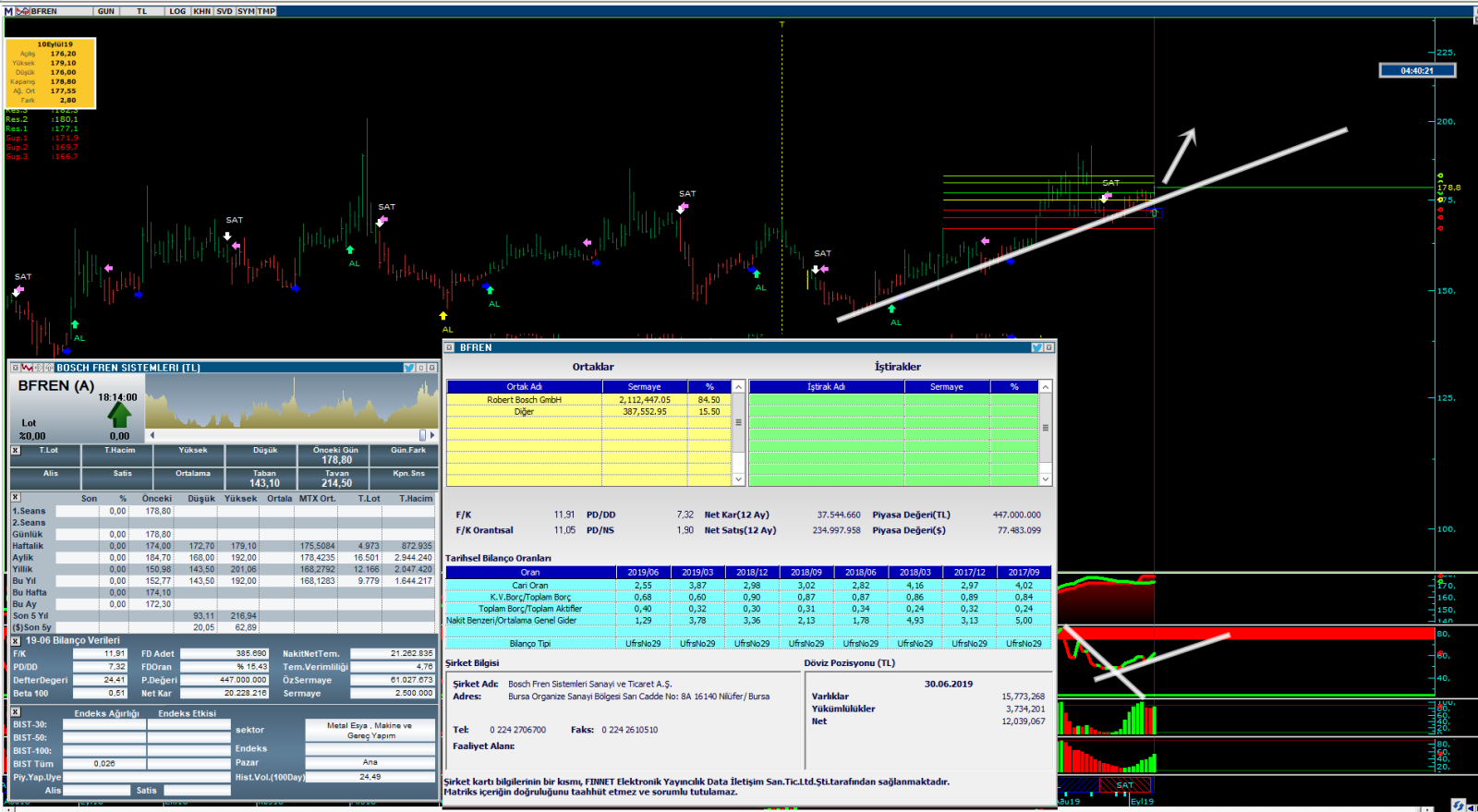Image resolution: width=1478 pixels, height=812 pixels.
Task: Toggle LOG scale on the chart
Action: pyautogui.click(x=177, y=11)
